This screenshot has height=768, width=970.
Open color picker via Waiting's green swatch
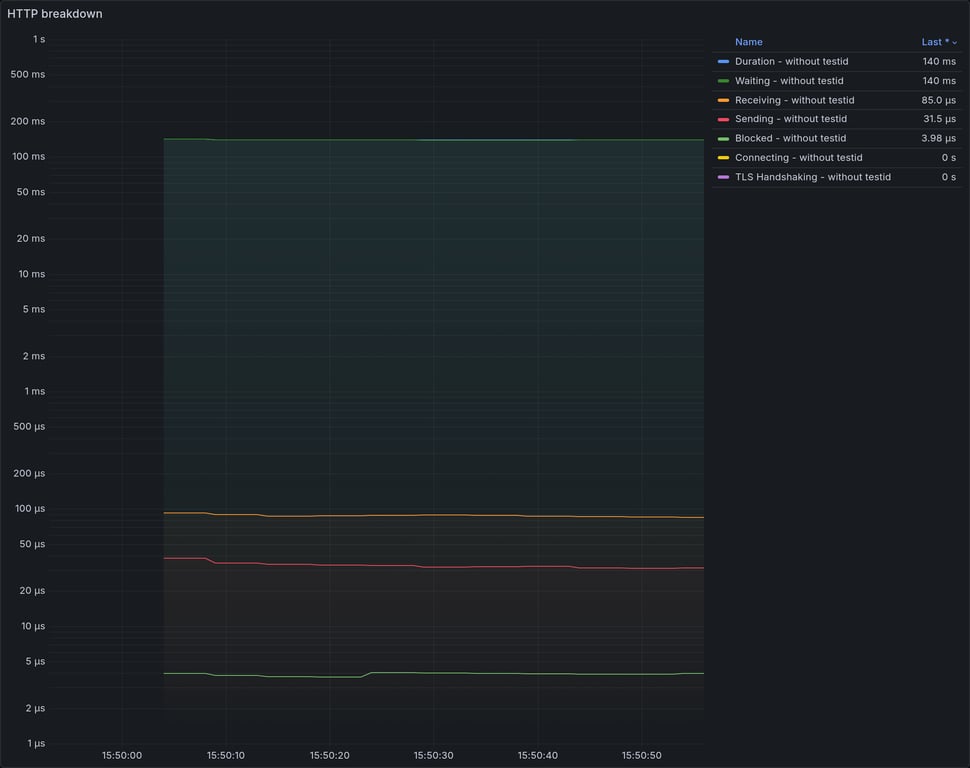coord(722,80)
